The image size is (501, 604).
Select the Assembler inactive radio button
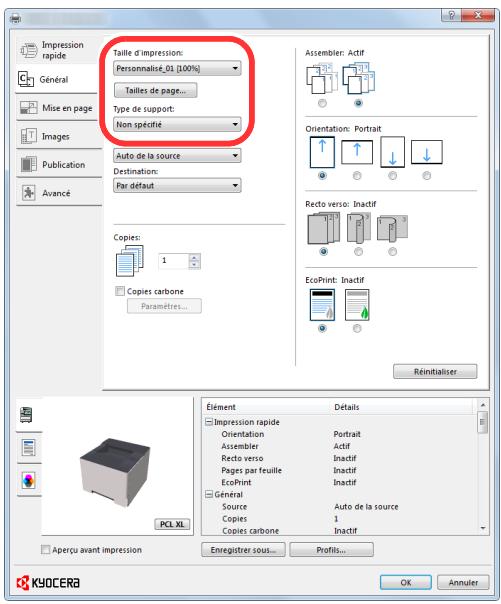(322, 103)
